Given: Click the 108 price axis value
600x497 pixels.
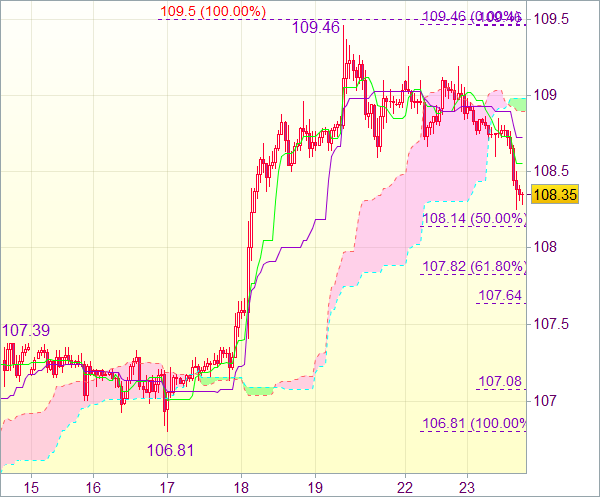Looking at the screenshot, I should pyautogui.click(x=545, y=247).
